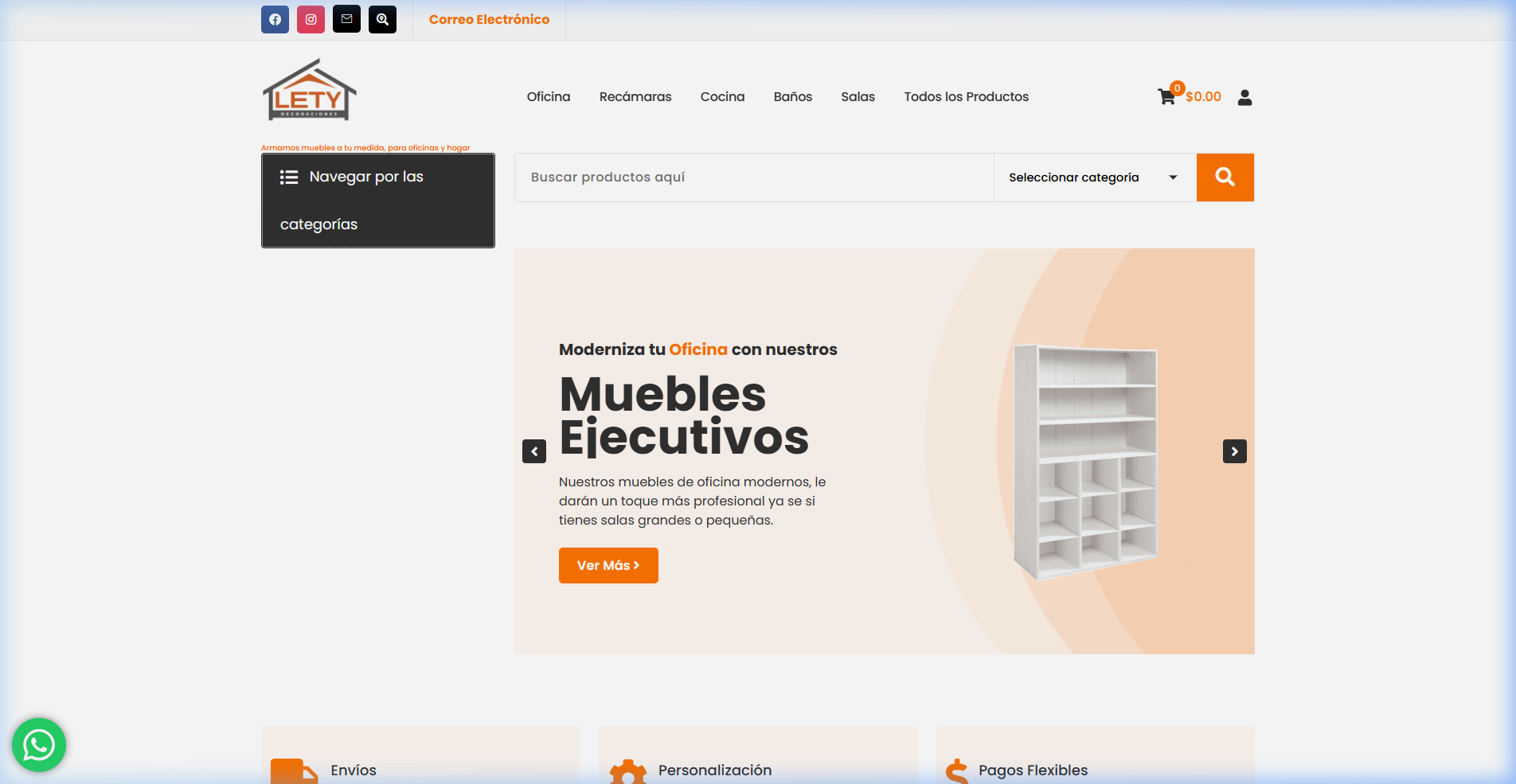Click the Personalización feature title

pyautogui.click(x=715, y=770)
